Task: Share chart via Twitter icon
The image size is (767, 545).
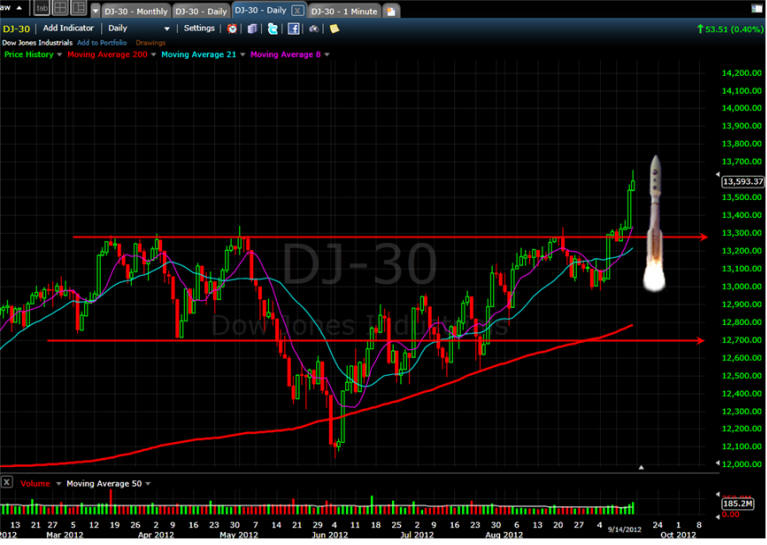Action: (273, 29)
